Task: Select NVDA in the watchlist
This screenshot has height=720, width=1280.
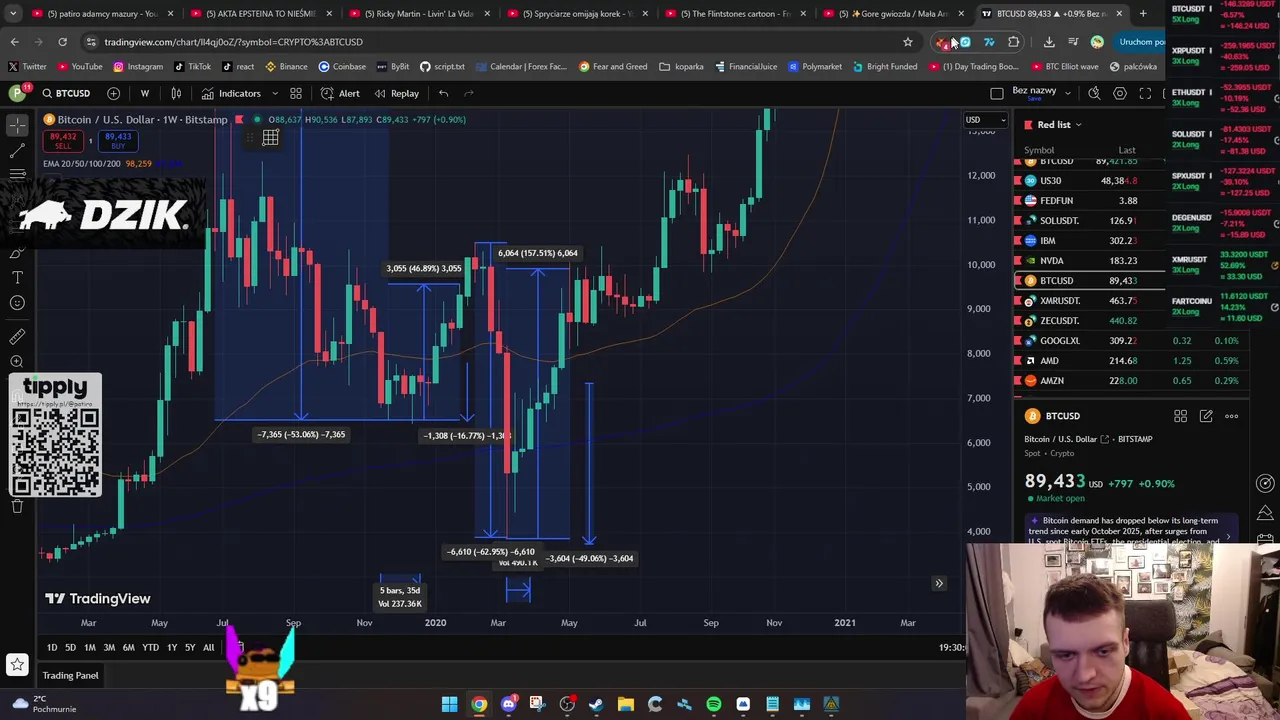Action: [1090, 261]
